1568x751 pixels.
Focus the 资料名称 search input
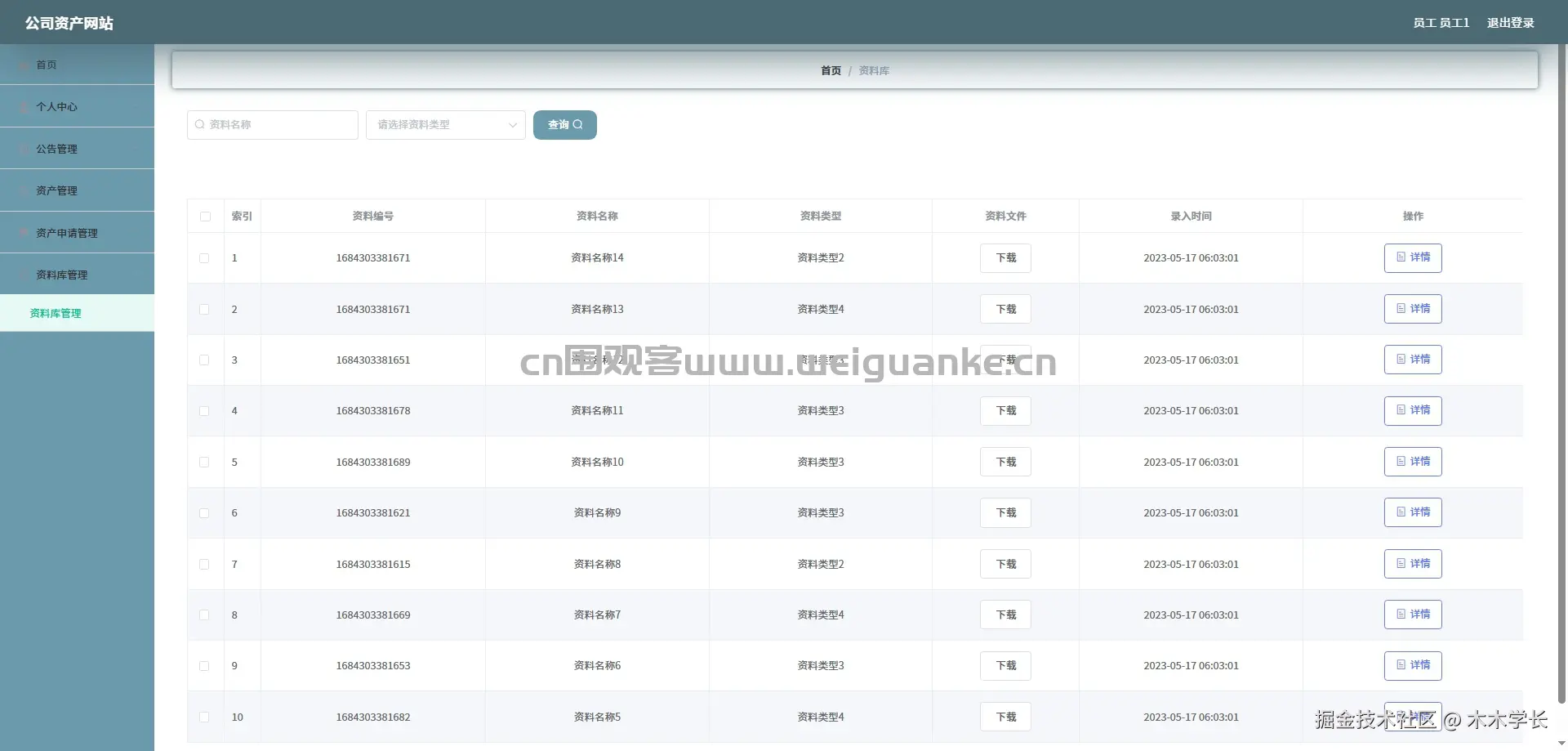(273, 125)
